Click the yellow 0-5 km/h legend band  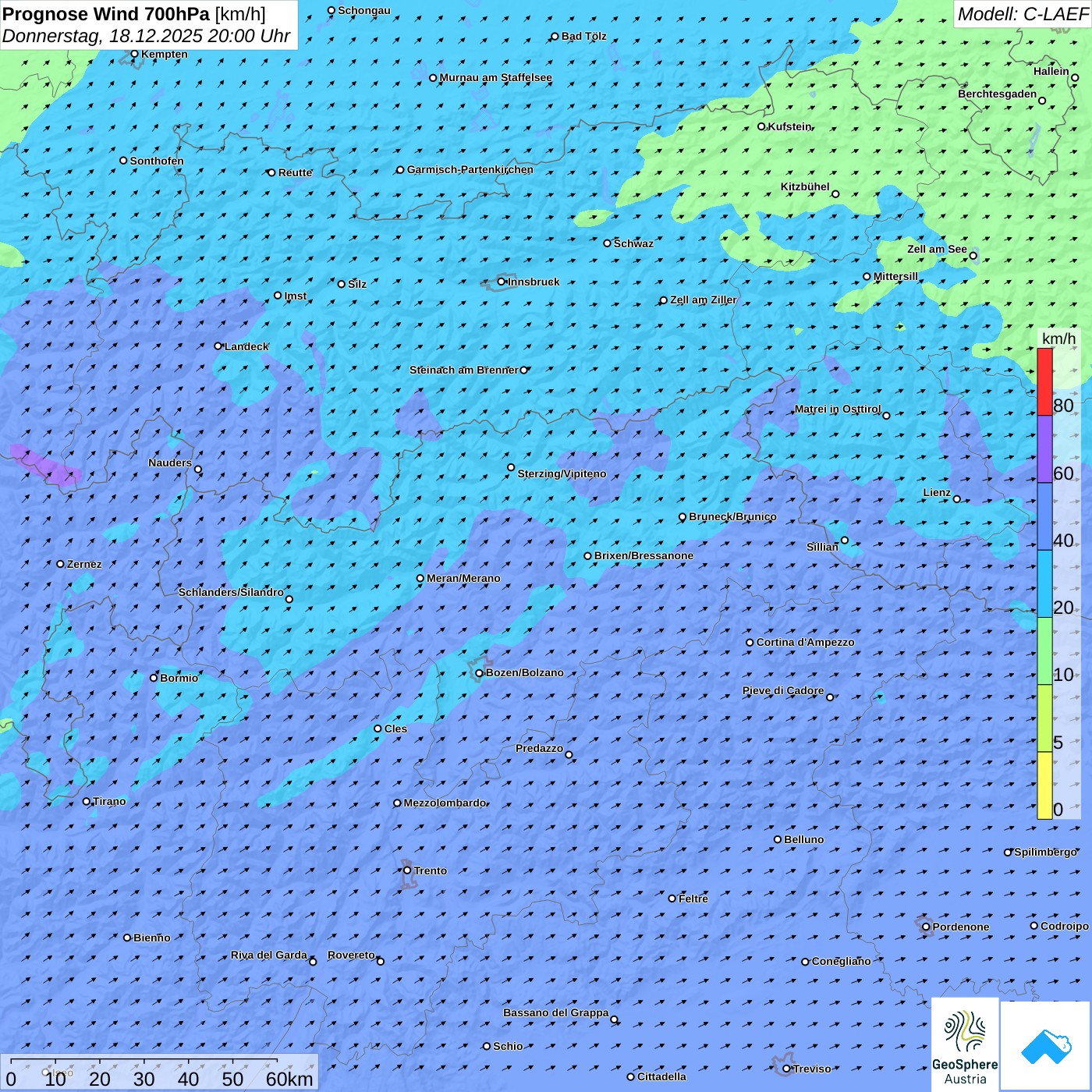[x=1044, y=785]
